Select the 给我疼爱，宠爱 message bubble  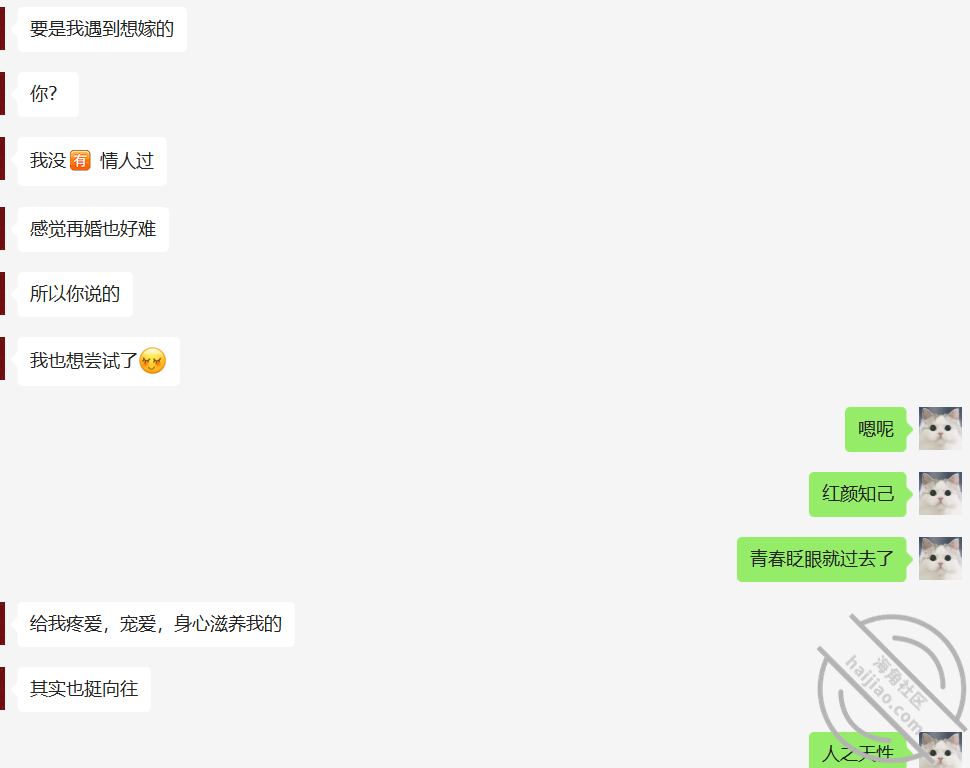coord(156,624)
